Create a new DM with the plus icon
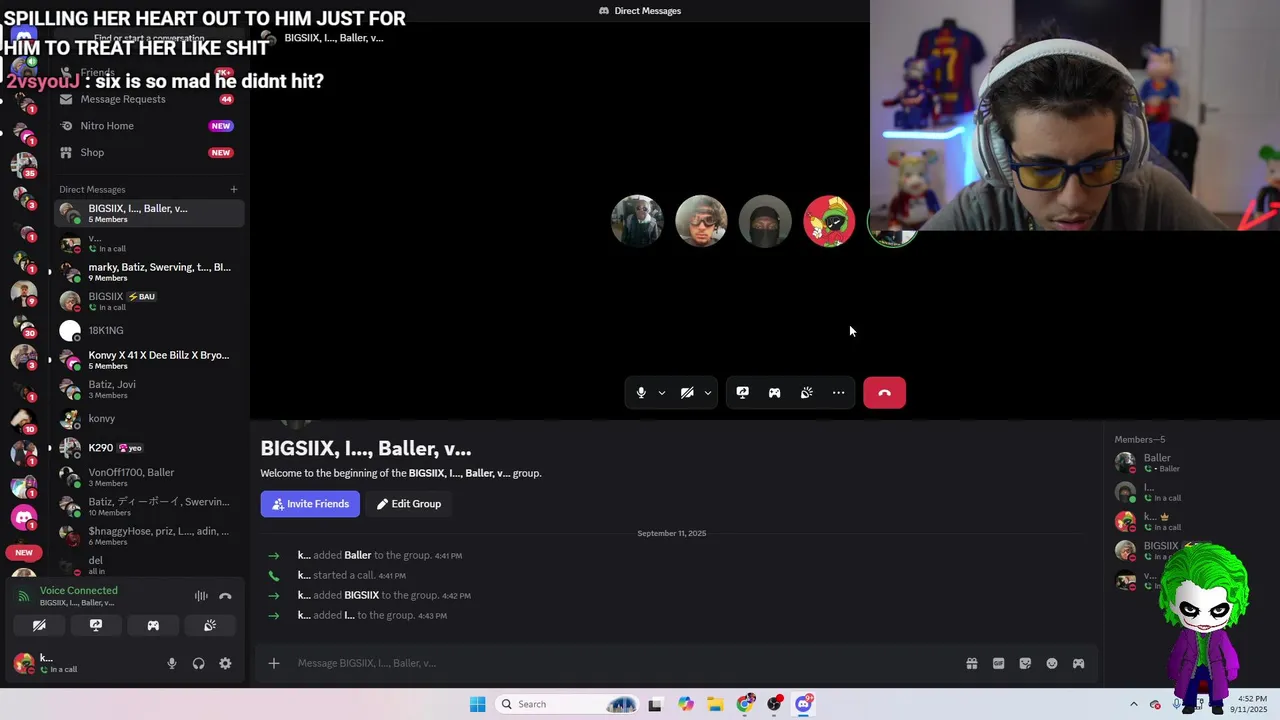 [x=234, y=189]
